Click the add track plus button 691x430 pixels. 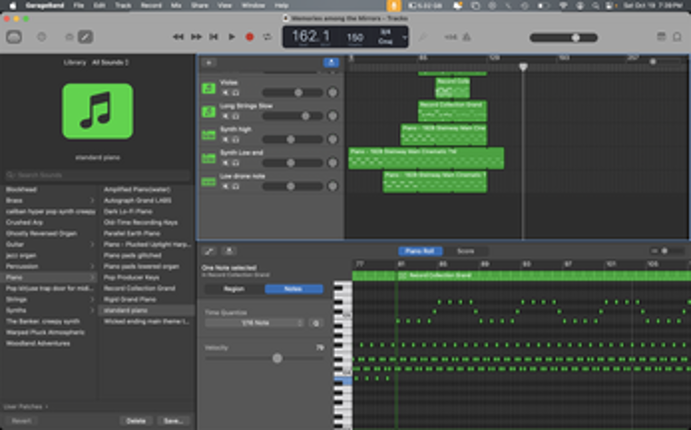tap(209, 63)
